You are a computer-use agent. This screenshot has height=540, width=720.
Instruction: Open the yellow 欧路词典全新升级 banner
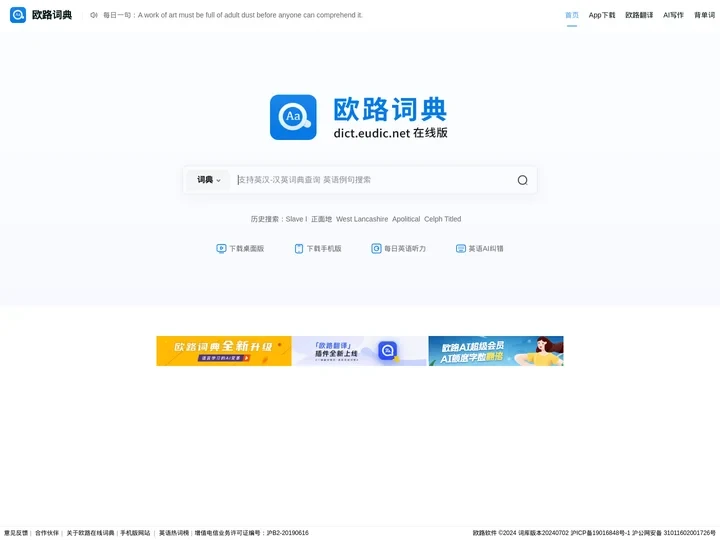point(224,351)
